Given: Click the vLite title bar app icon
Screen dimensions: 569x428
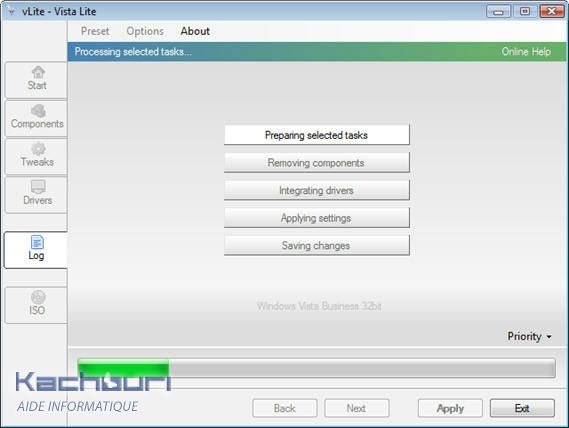Looking at the screenshot, I should (11, 11).
